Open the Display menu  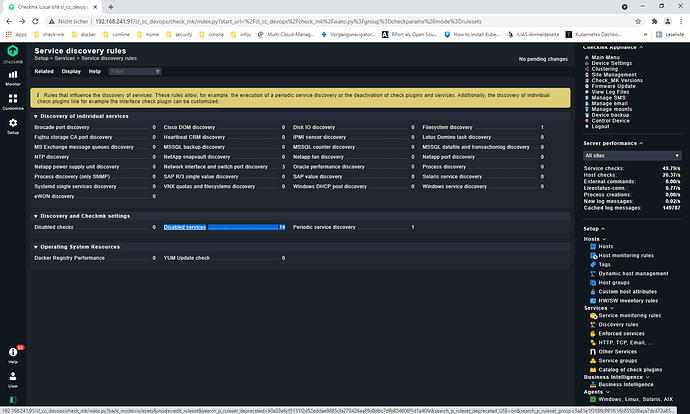(x=71, y=71)
